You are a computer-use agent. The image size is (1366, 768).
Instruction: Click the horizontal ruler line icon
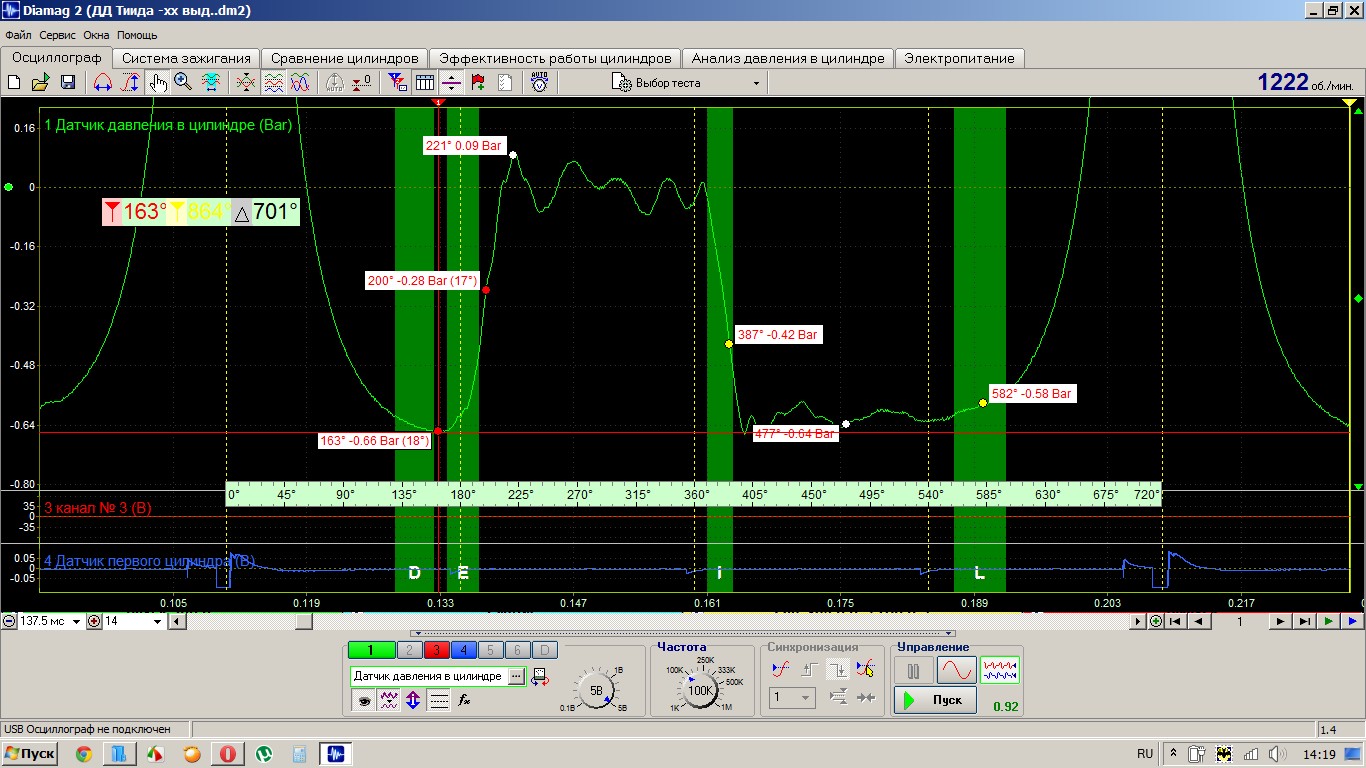[x=451, y=83]
